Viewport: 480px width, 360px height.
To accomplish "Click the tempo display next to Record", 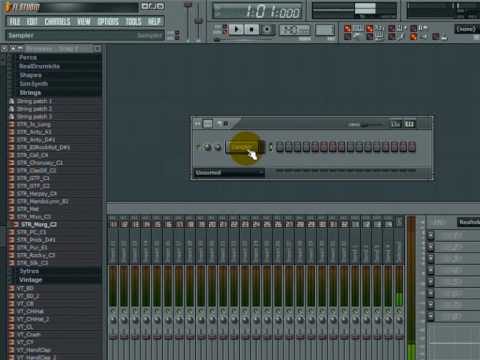I will [295, 30].
